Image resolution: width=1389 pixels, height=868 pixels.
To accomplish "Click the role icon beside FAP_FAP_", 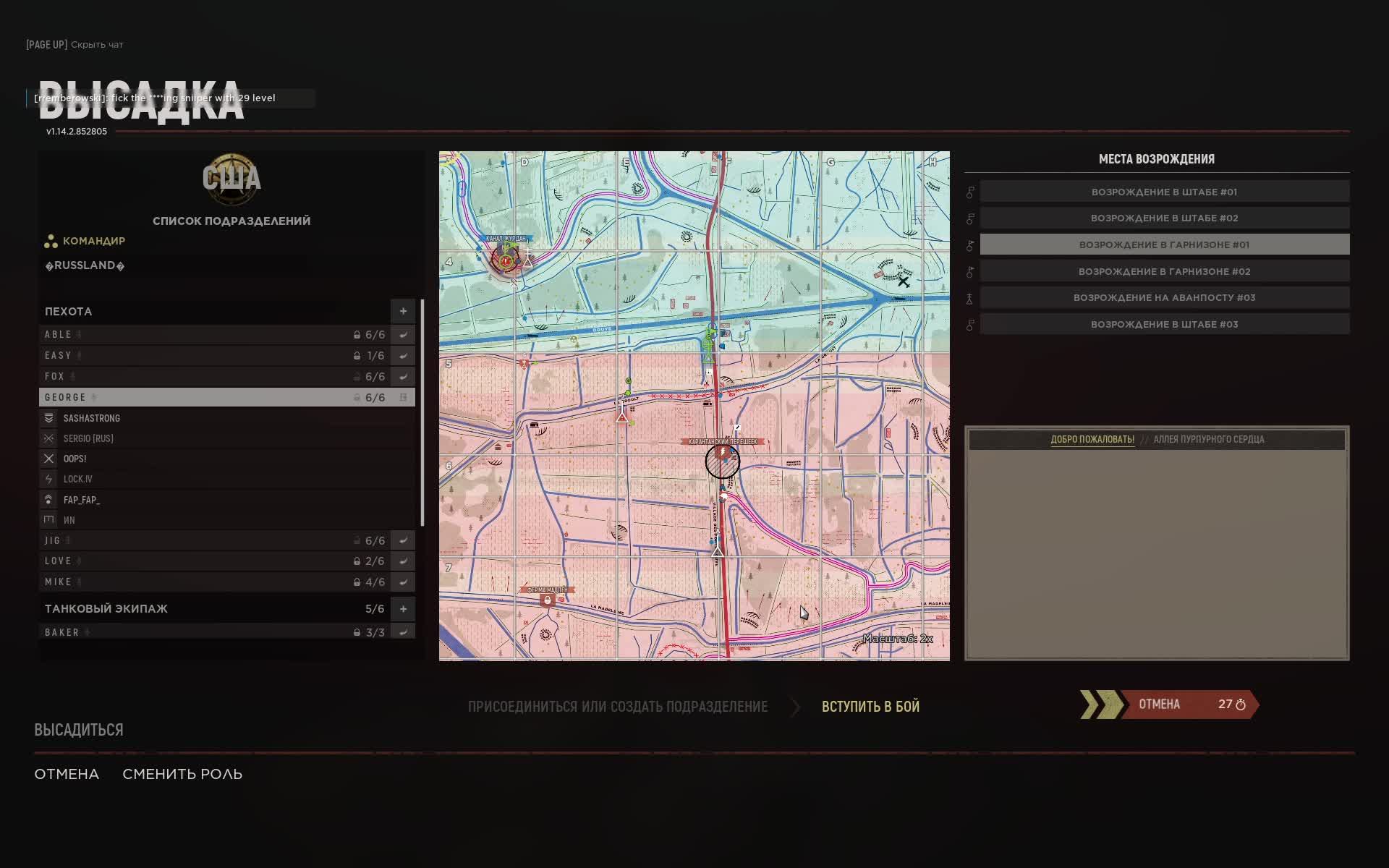I will click(49, 500).
